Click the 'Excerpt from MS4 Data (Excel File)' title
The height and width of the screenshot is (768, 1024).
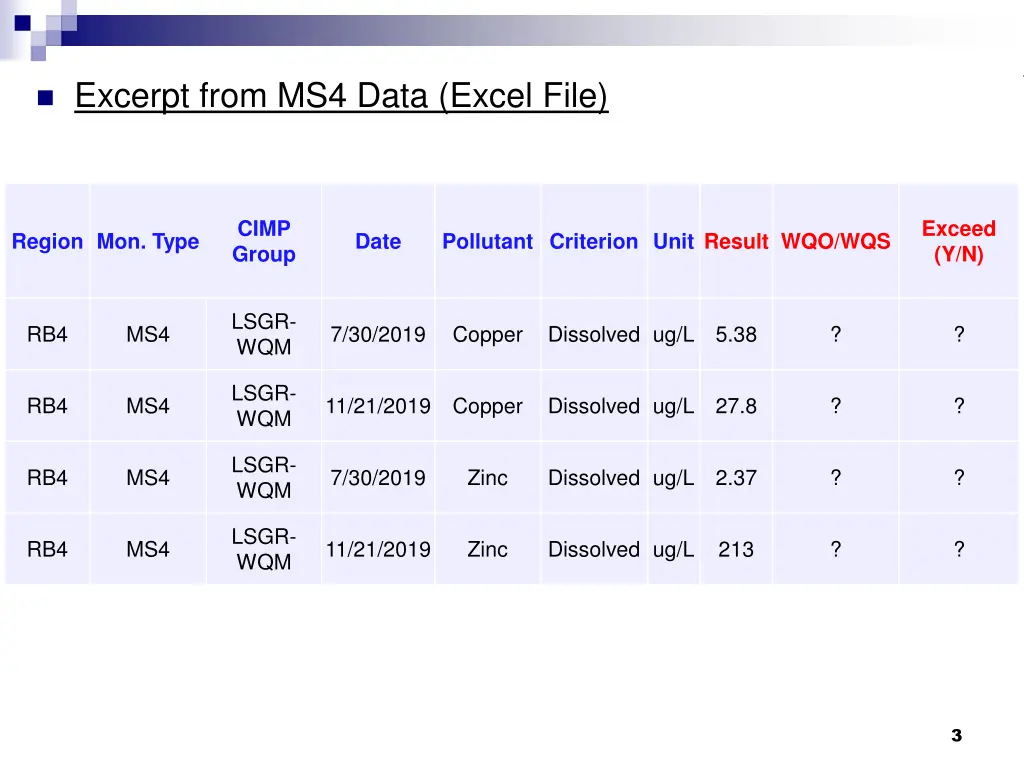tap(341, 97)
